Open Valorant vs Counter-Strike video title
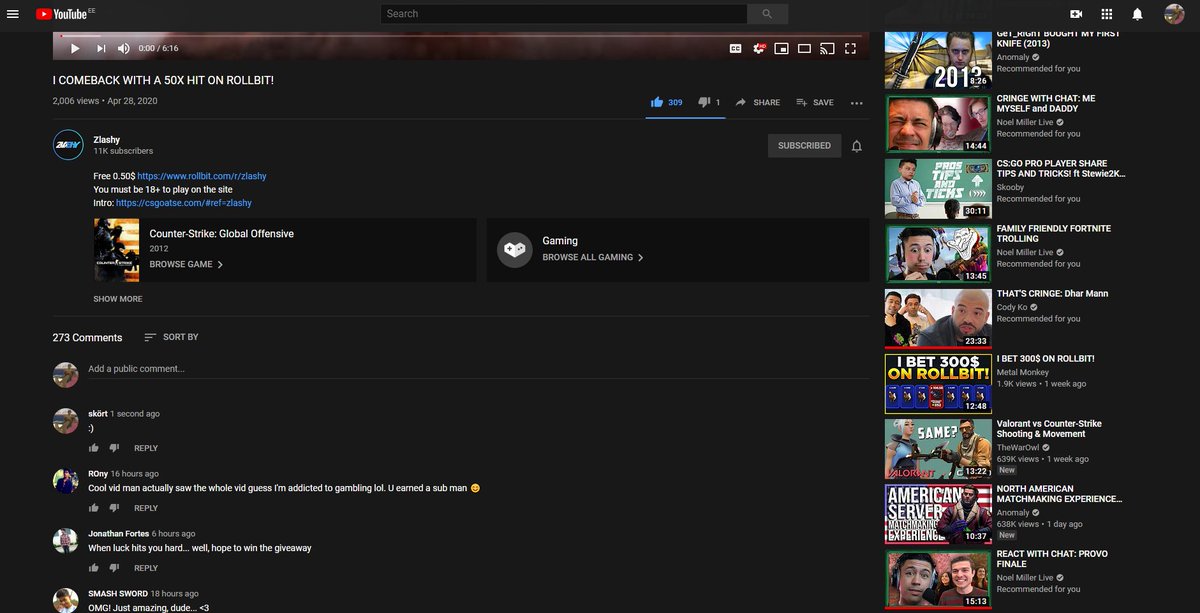 (1049, 429)
